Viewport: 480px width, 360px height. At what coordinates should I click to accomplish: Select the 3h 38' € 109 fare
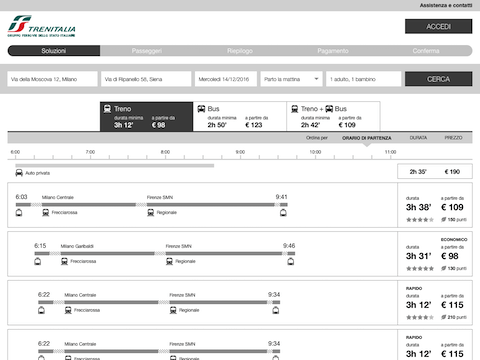coord(435,205)
